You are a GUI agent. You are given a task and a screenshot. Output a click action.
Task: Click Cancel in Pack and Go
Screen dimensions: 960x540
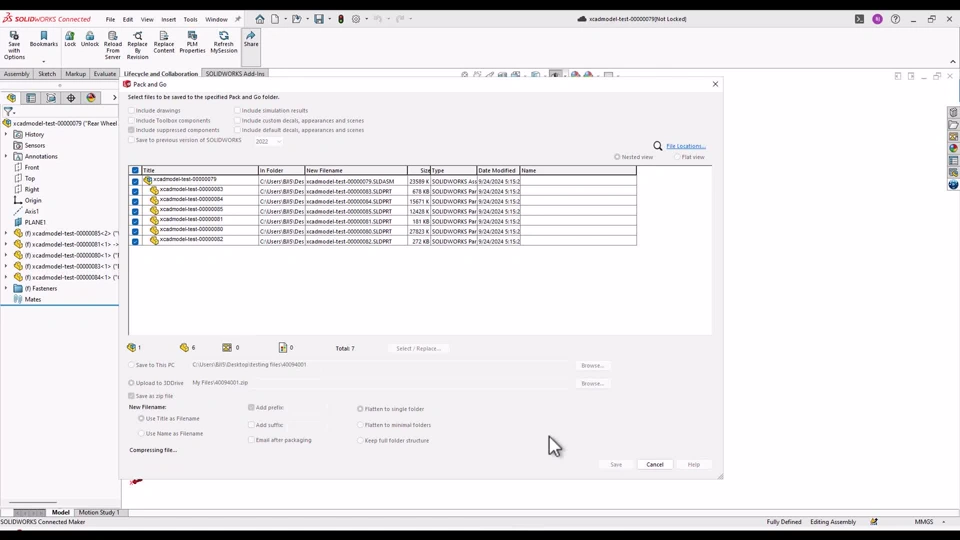(x=654, y=465)
